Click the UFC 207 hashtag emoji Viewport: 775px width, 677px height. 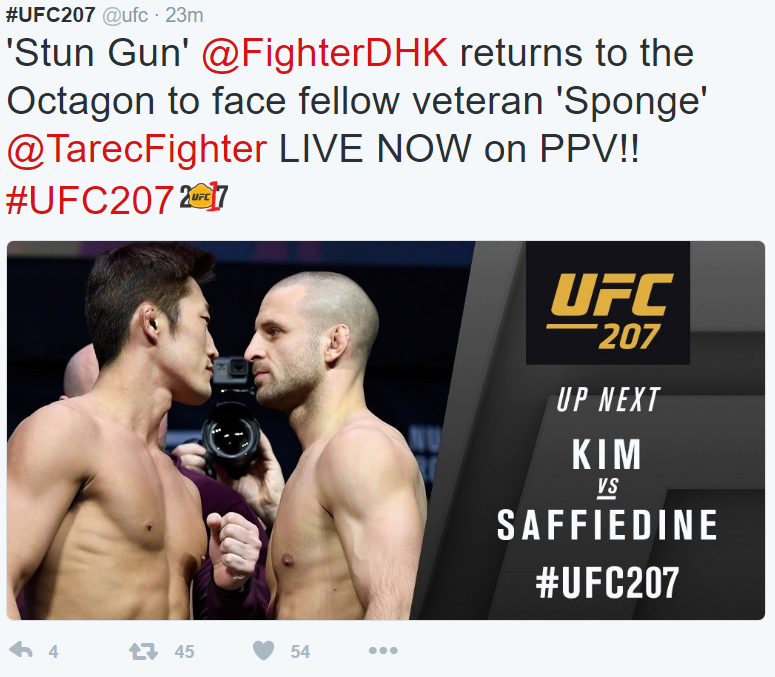tap(204, 196)
